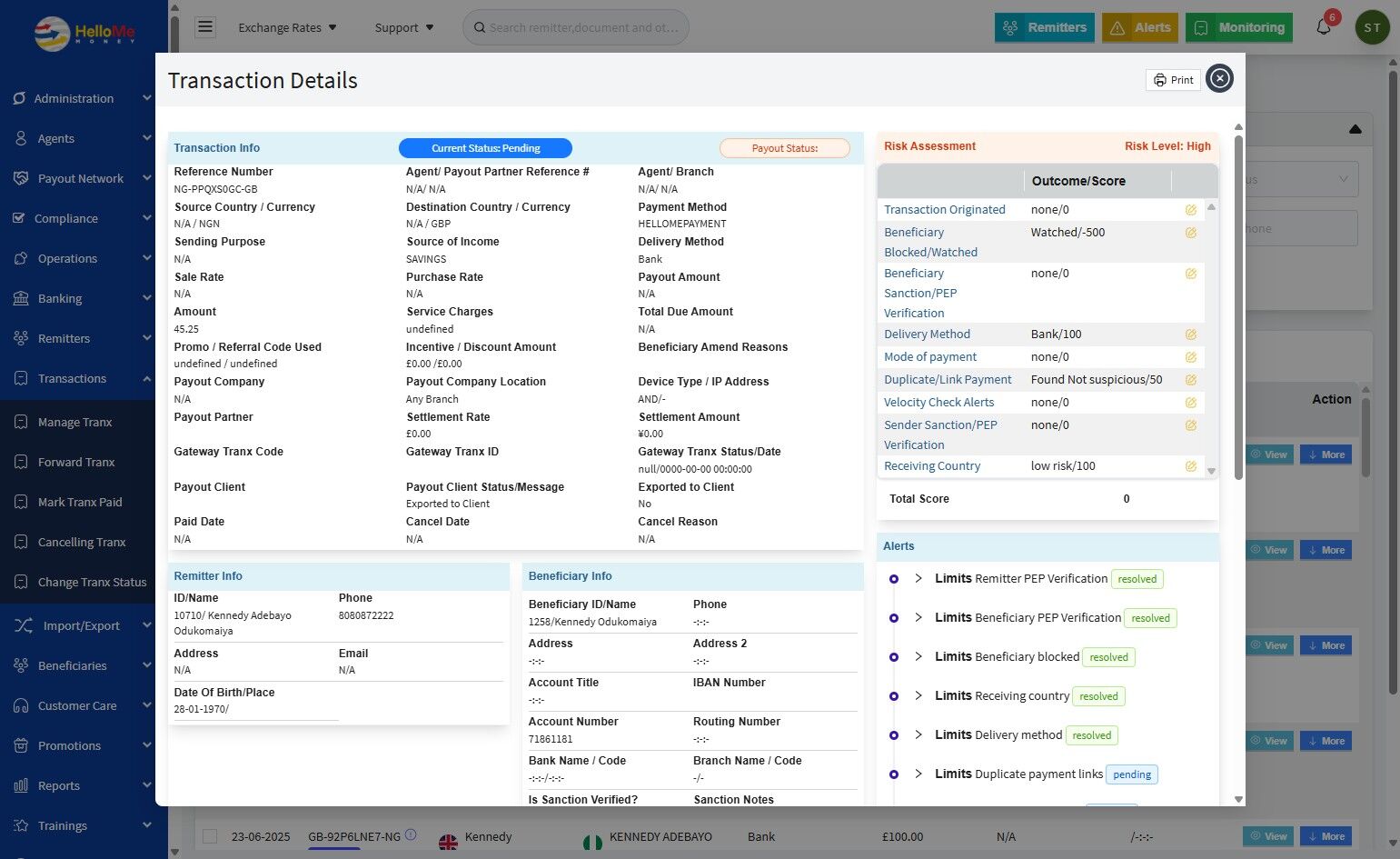Image resolution: width=1400 pixels, height=859 pixels.
Task: Click the HelloMe Money logo
Action: pyautogui.click(x=84, y=34)
